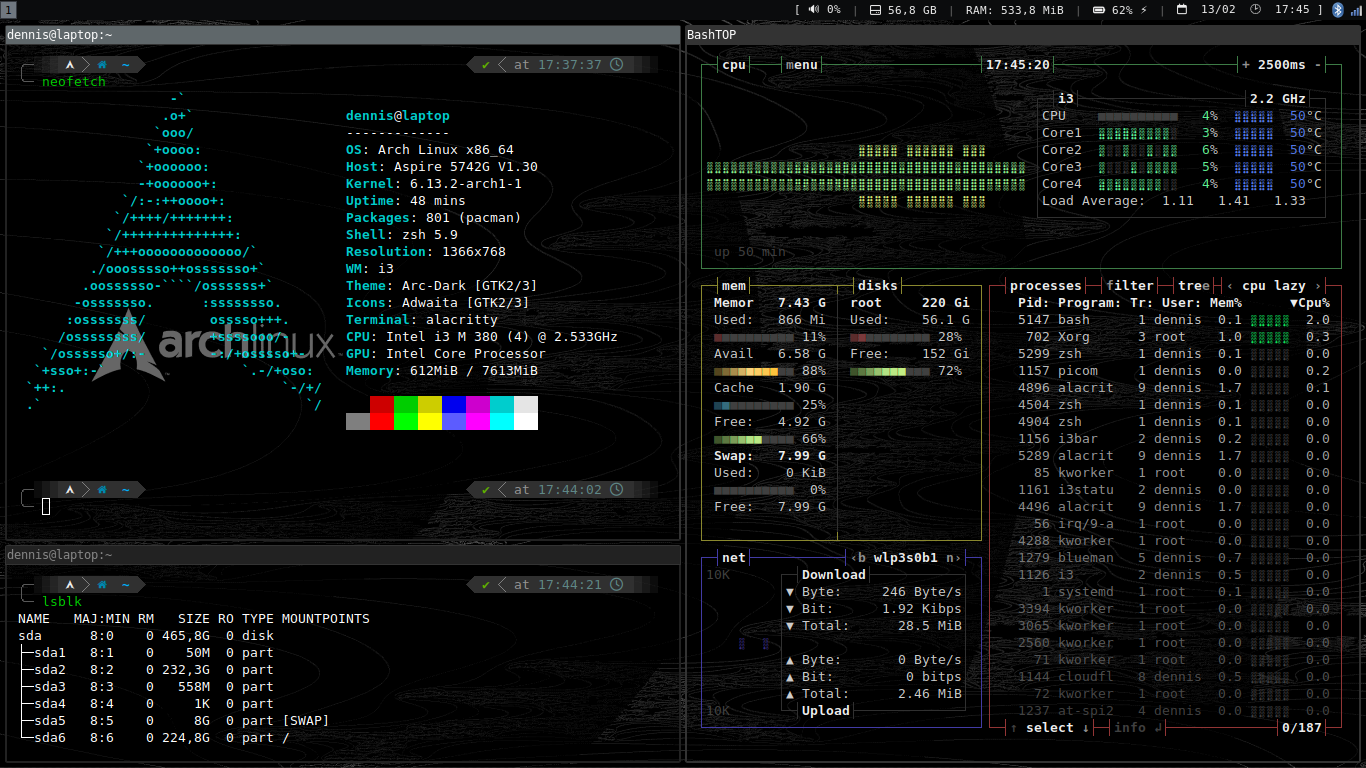Click the RAM: 533,8 MiB status entry
Image resolution: width=1366 pixels, height=768 pixels.
coord(1015,9)
